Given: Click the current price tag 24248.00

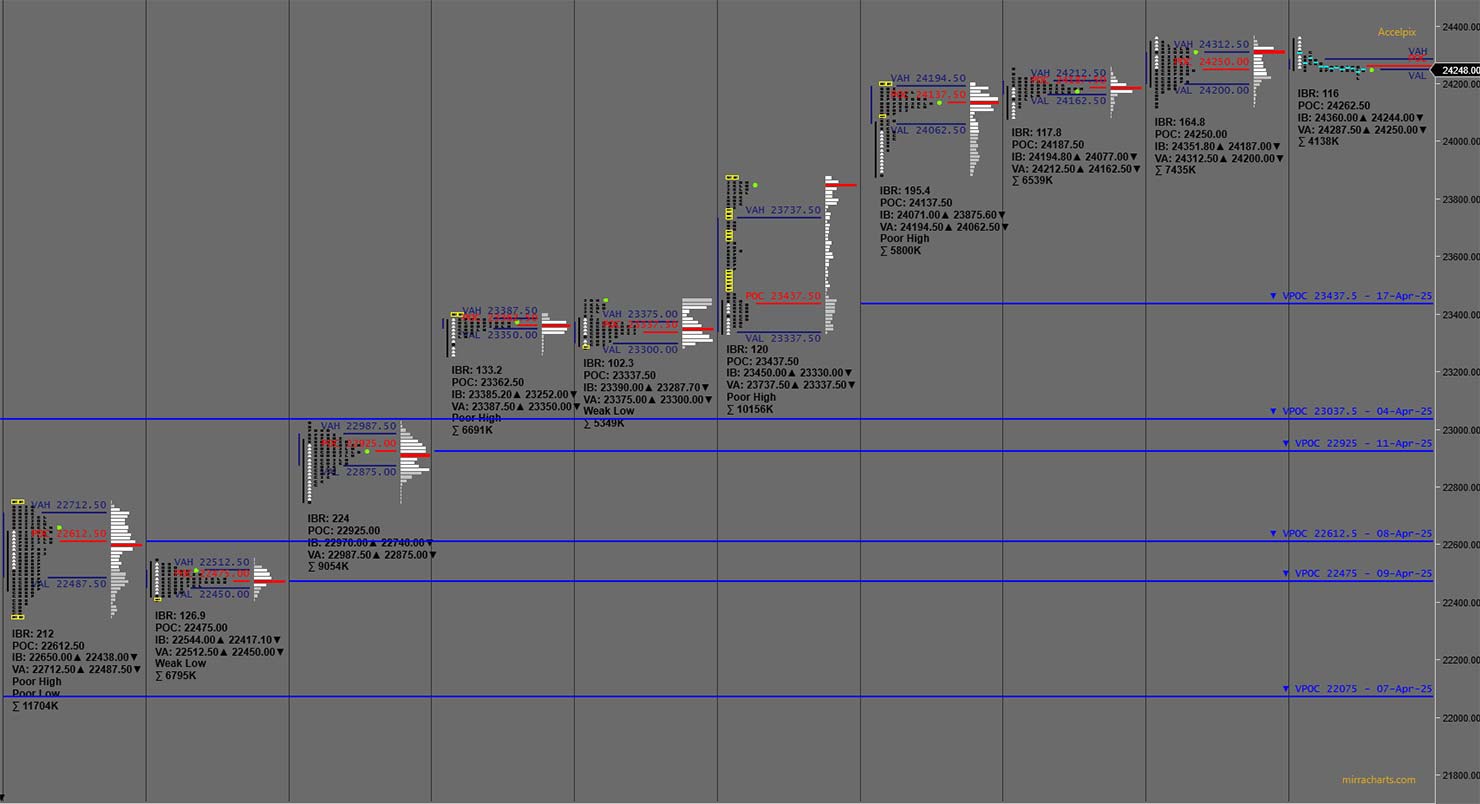Looking at the screenshot, I should (x=1455, y=70).
